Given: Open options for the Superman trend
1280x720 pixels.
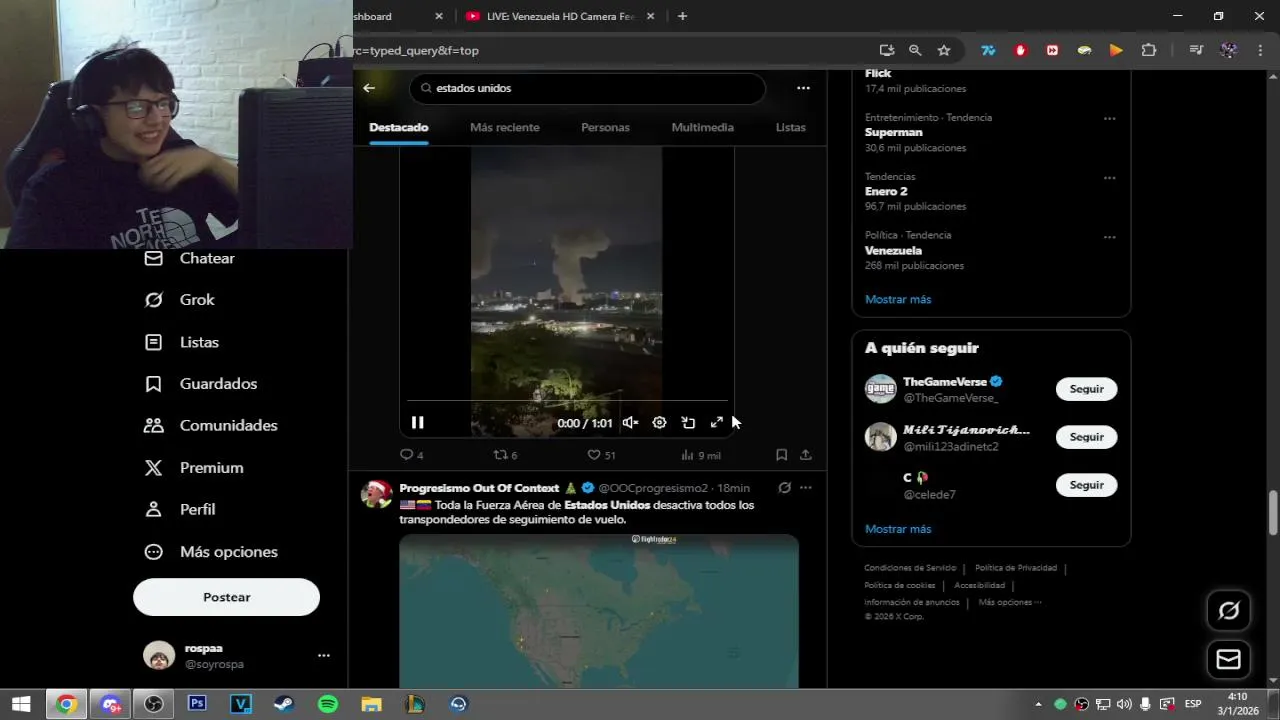Looking at the screenshot, I should 1109,119.
